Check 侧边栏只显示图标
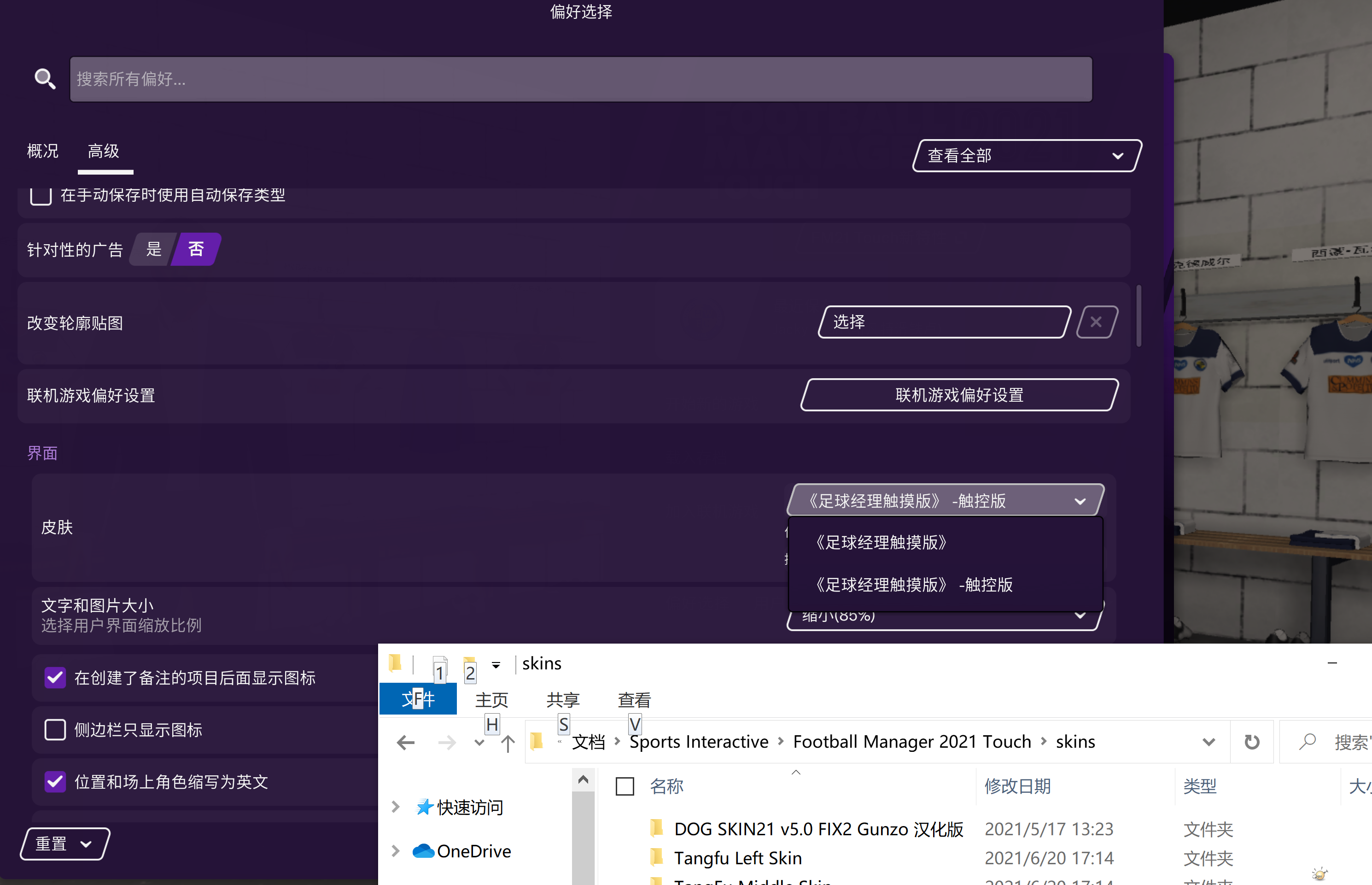Viewport: 1372px width, 885px height. (x=55, y=730)
